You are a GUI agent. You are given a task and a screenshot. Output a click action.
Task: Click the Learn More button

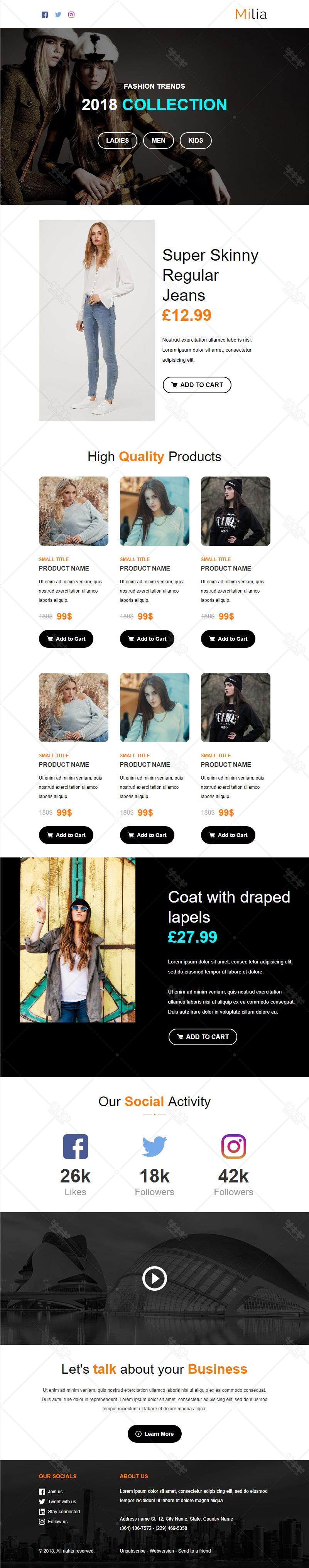(x=155, y=1434)
